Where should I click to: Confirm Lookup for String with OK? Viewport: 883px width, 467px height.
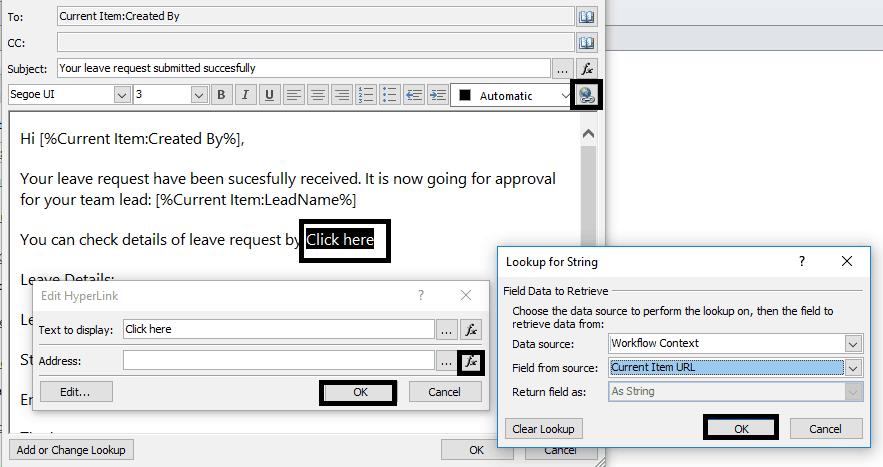[741, 429]
